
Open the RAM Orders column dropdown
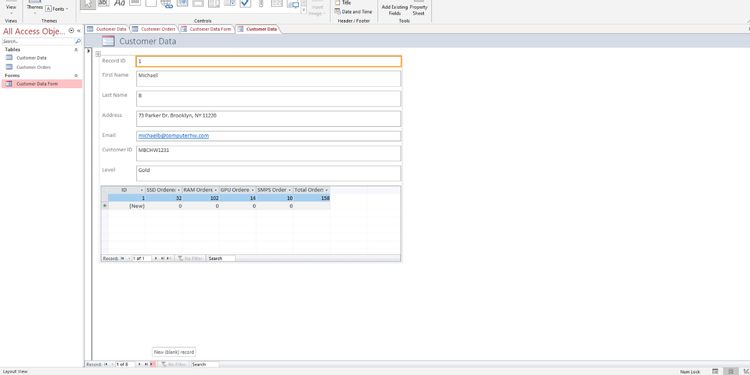[216, 190]
